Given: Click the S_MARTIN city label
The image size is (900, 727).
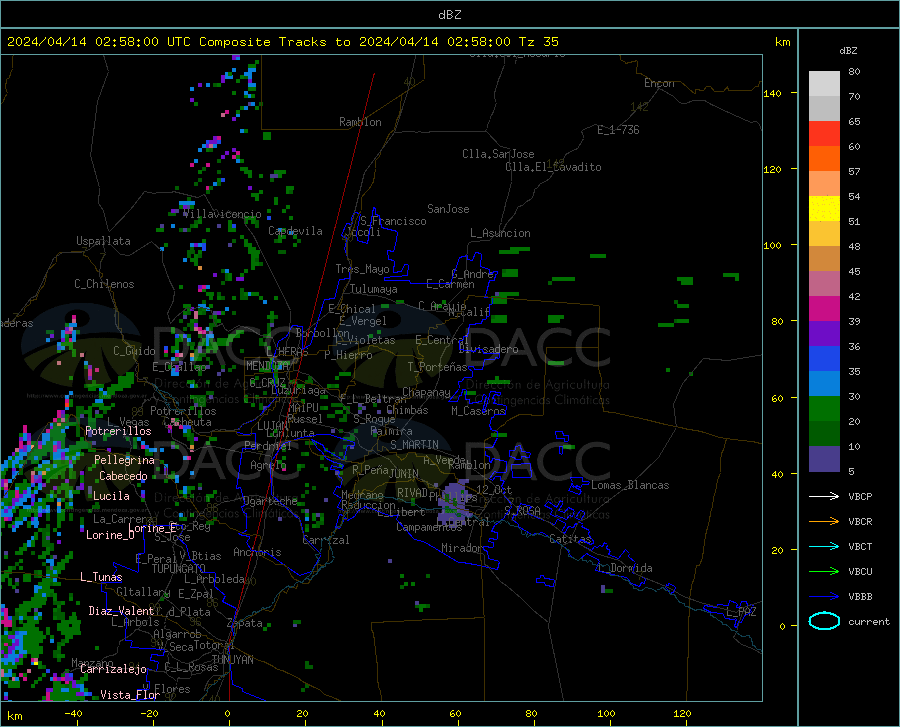Looking at the screenshot, I should [414, 445].
